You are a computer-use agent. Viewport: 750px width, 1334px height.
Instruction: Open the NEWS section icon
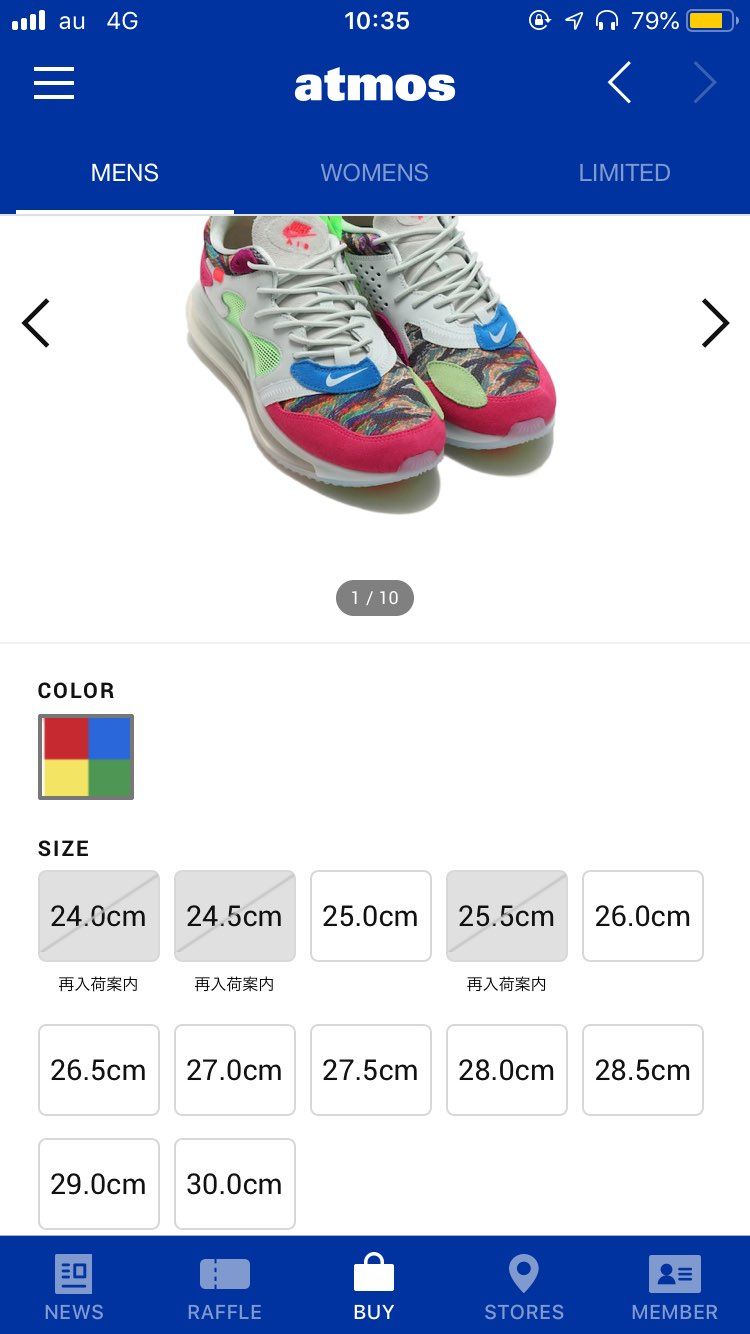[73, 1275]
